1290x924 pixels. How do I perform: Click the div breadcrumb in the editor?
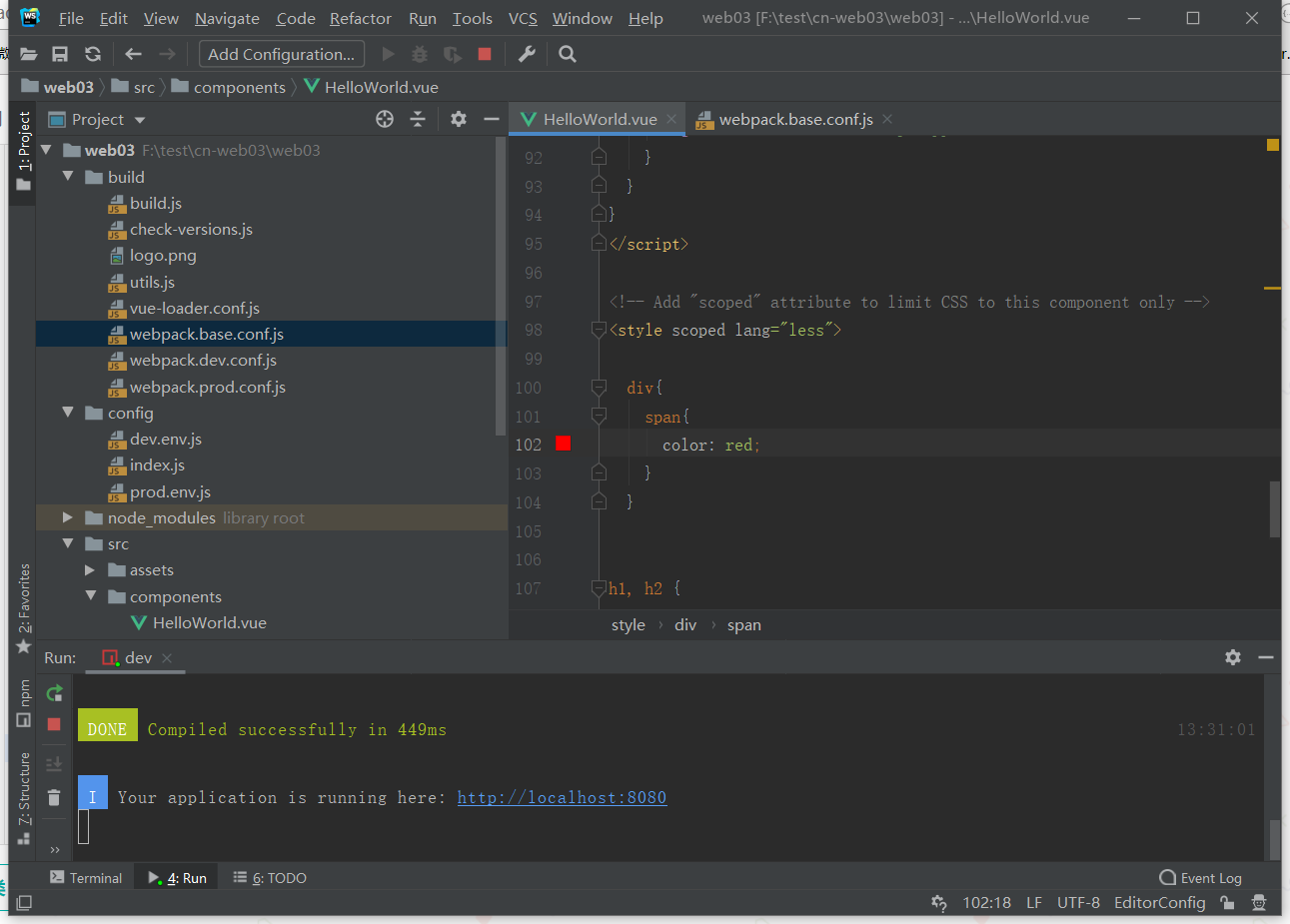pos(685,624)
